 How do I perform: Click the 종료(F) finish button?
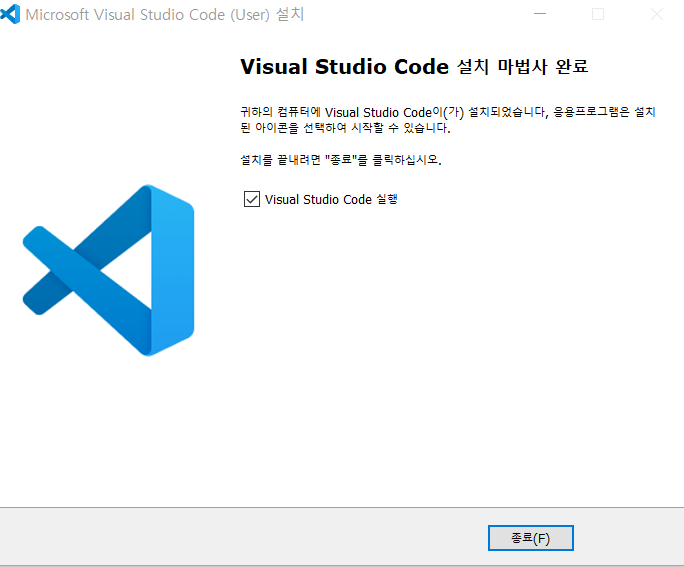[530, 538]
